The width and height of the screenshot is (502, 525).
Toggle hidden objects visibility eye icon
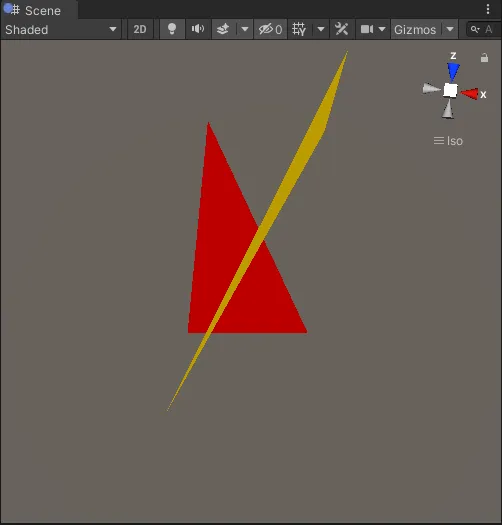pos(270,29)
